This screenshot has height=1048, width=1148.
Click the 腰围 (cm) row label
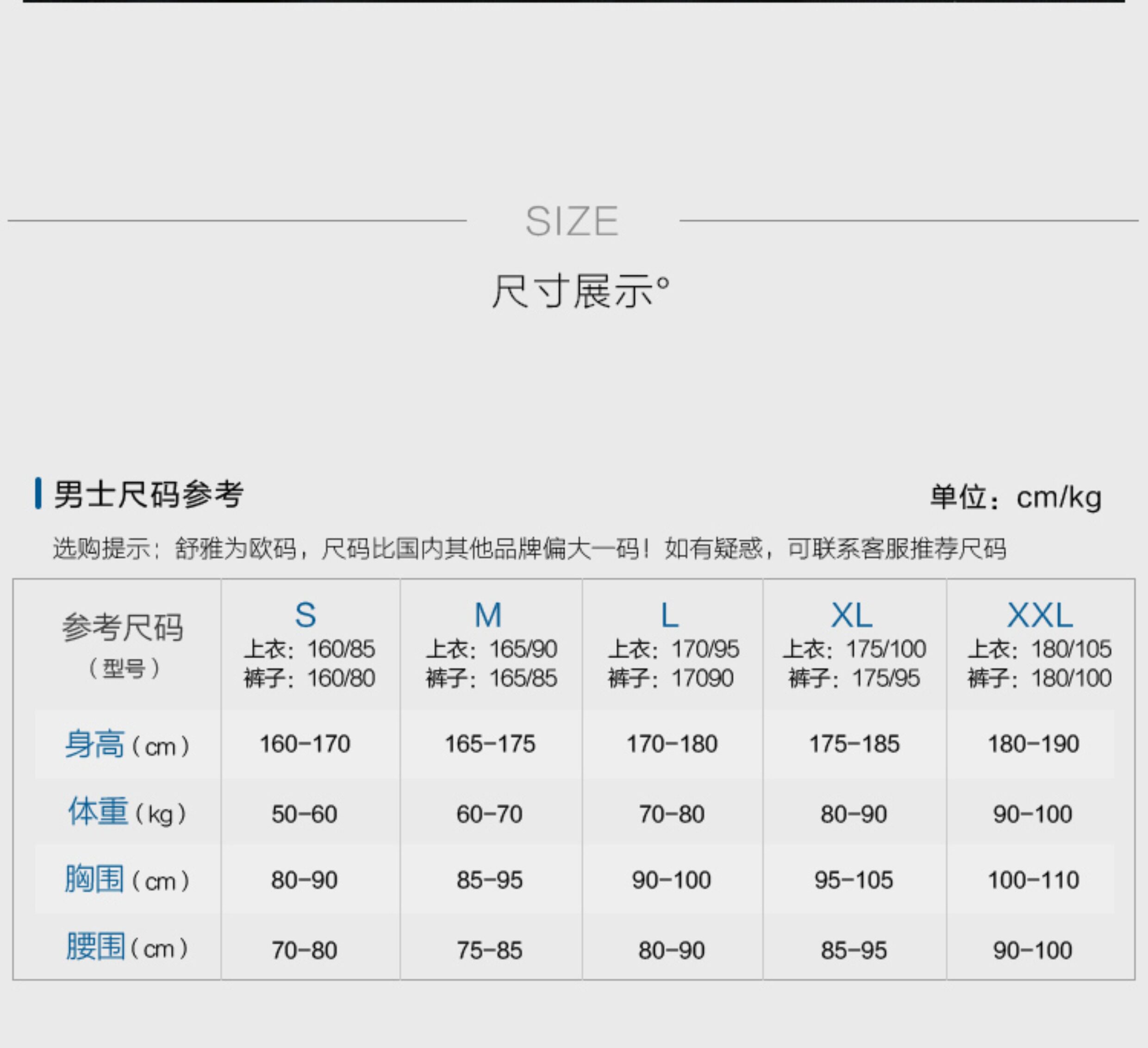pyautogui.click(x=126, y=947)
